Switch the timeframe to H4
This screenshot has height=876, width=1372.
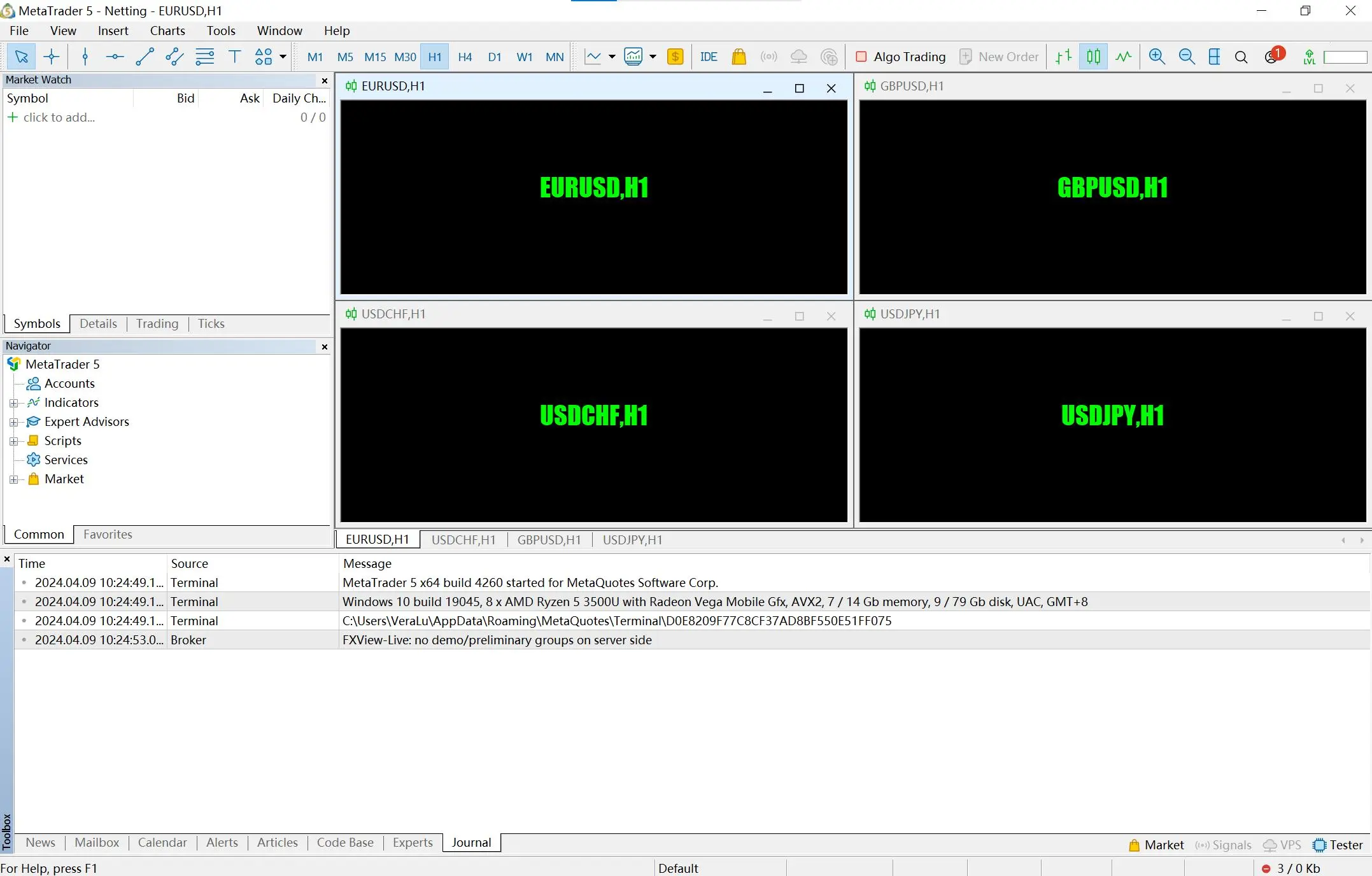click(465, 57)
